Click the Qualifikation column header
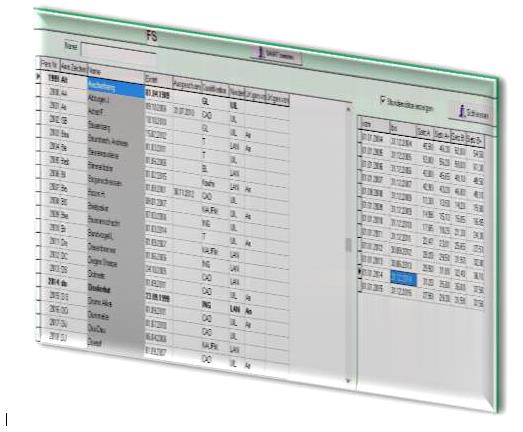 215,90
